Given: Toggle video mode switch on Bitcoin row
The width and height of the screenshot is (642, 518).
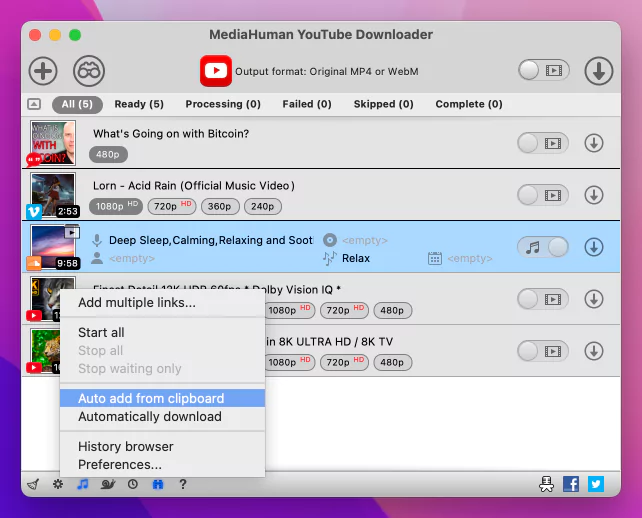Looking at the screenshot, I should 543,143.
